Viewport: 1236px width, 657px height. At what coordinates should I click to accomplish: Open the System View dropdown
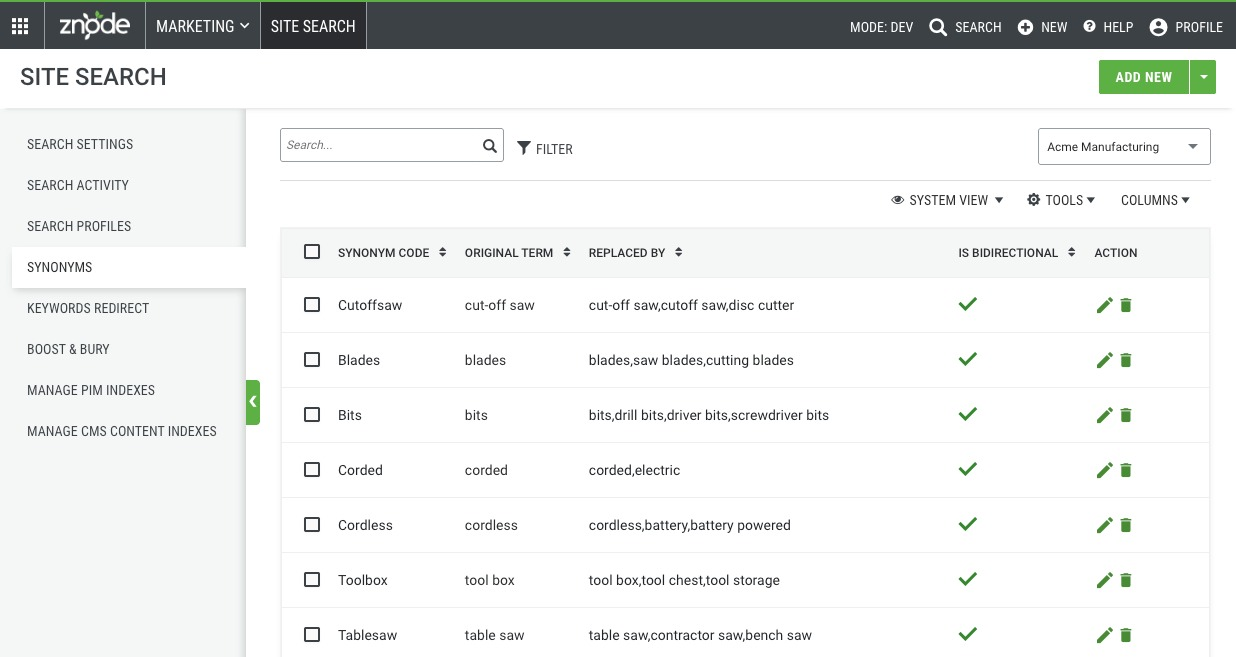[x=947, y=200]
